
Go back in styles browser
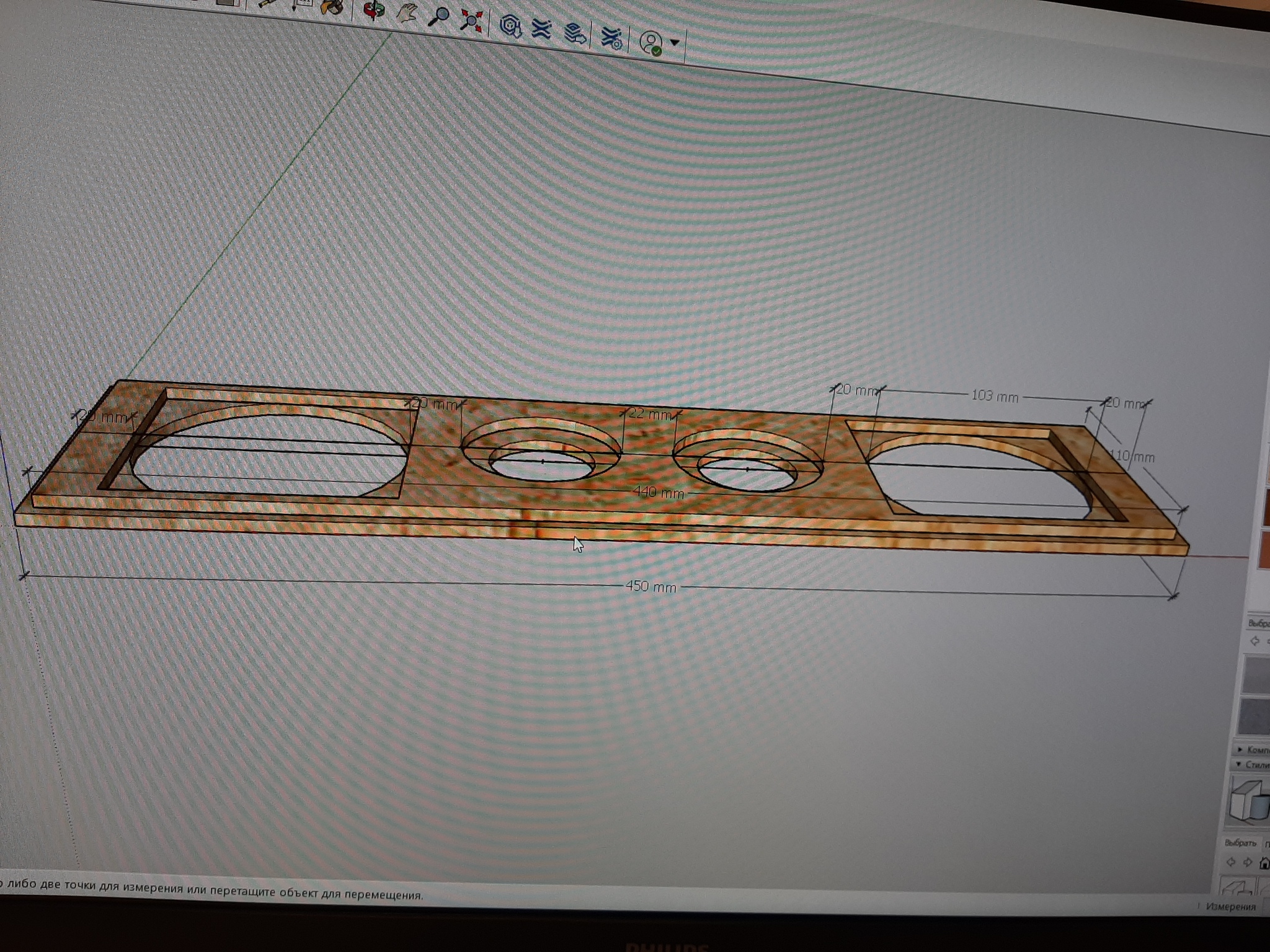click(1232, 862)
